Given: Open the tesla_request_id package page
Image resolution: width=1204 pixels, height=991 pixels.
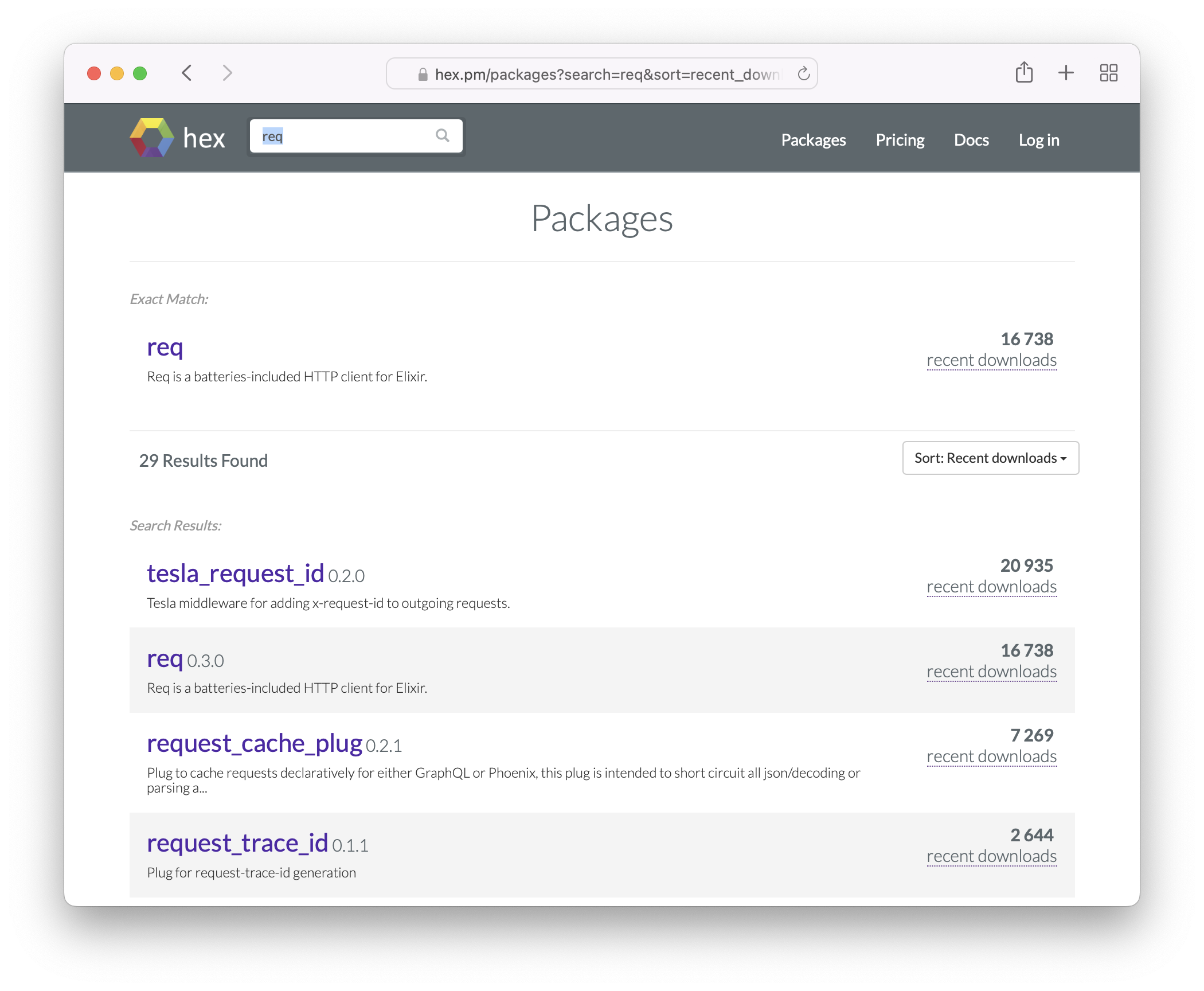Looking at the screenshot, I should [x=236, y=573].
